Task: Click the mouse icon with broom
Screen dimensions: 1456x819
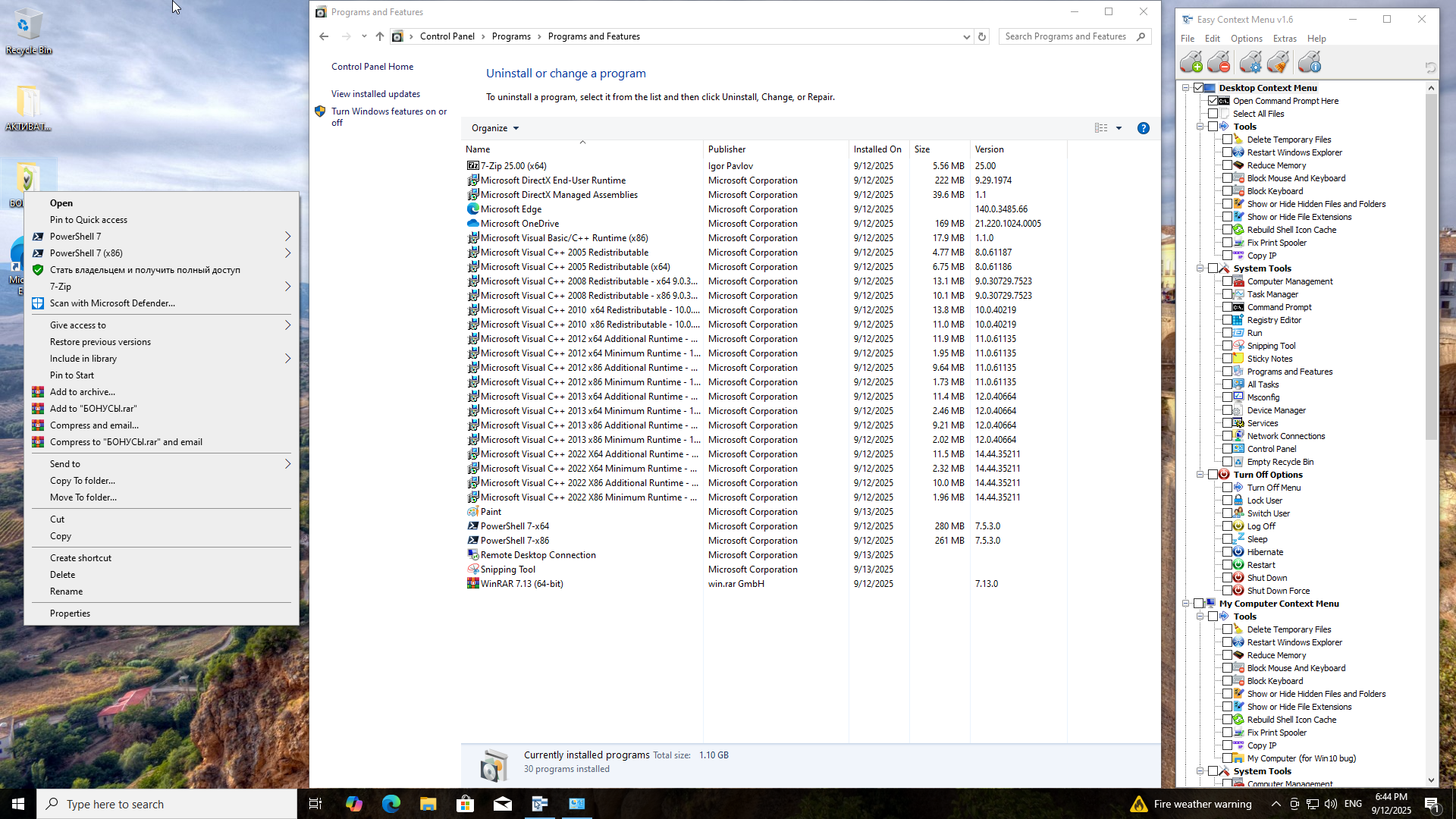Action: 1279,62
